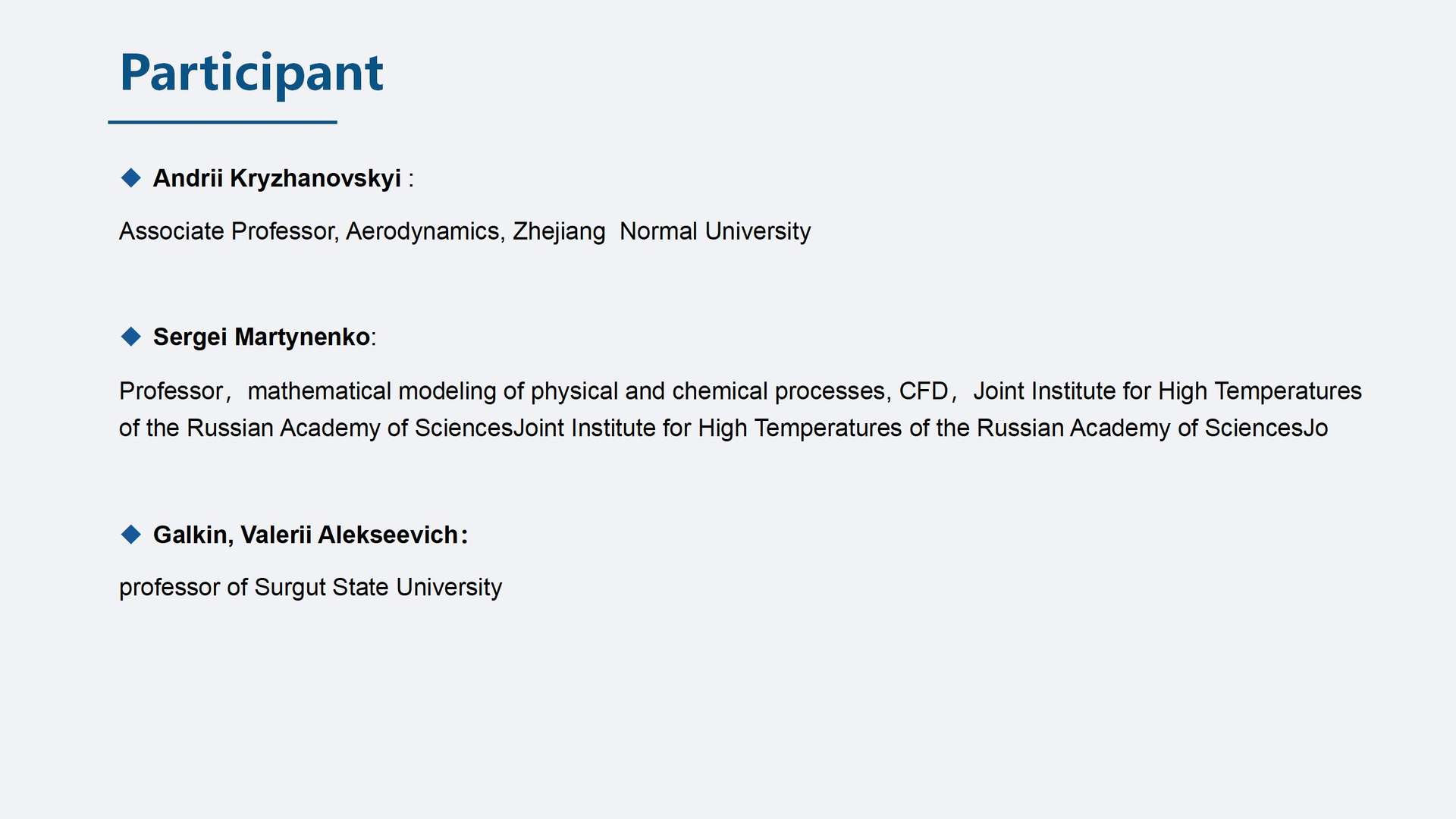Click the blue underline below the title
This screenshot has height=819, width=1456.
(222, 122)
